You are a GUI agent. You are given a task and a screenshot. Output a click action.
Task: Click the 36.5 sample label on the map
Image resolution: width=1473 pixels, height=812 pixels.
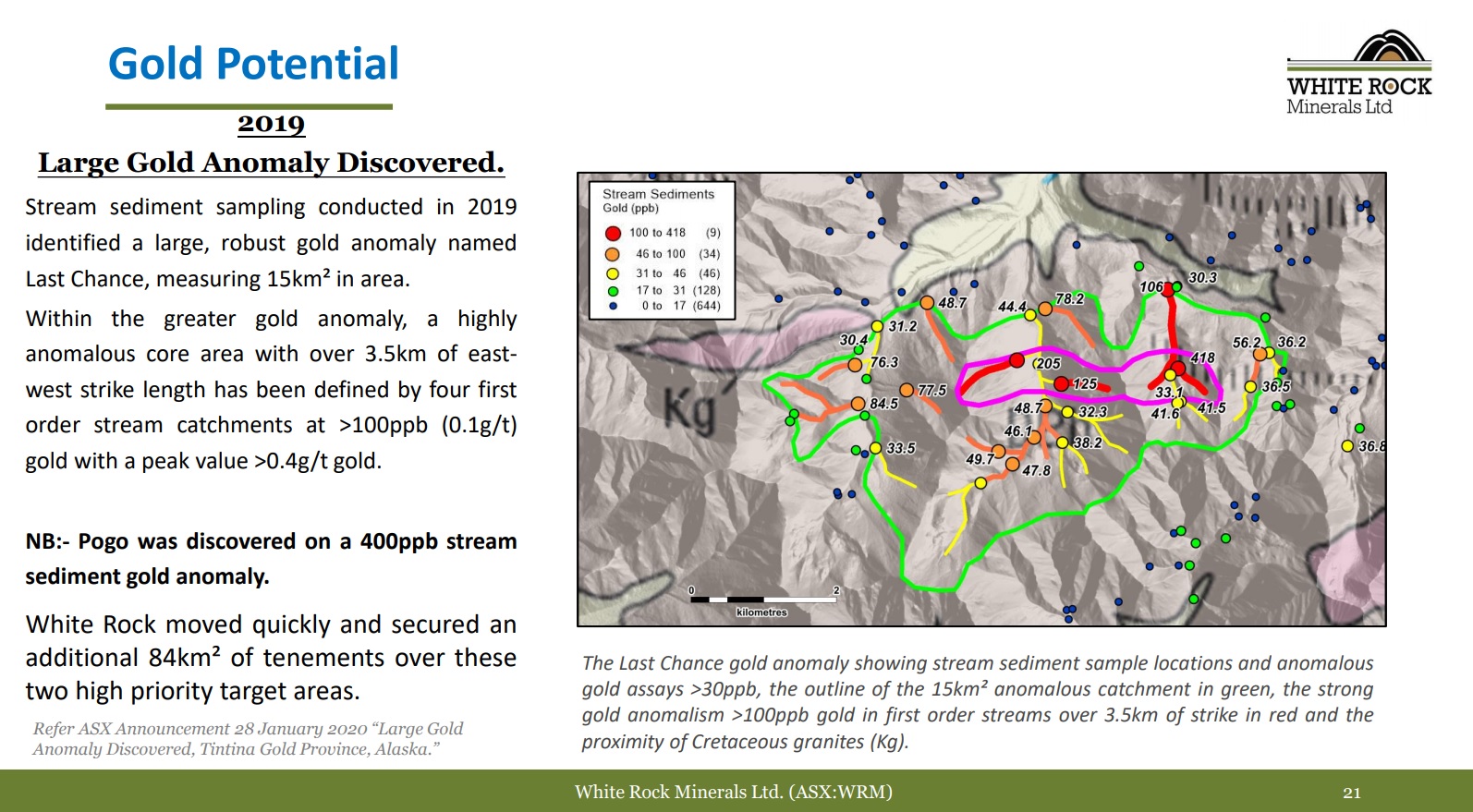(x=1276, y=386)
